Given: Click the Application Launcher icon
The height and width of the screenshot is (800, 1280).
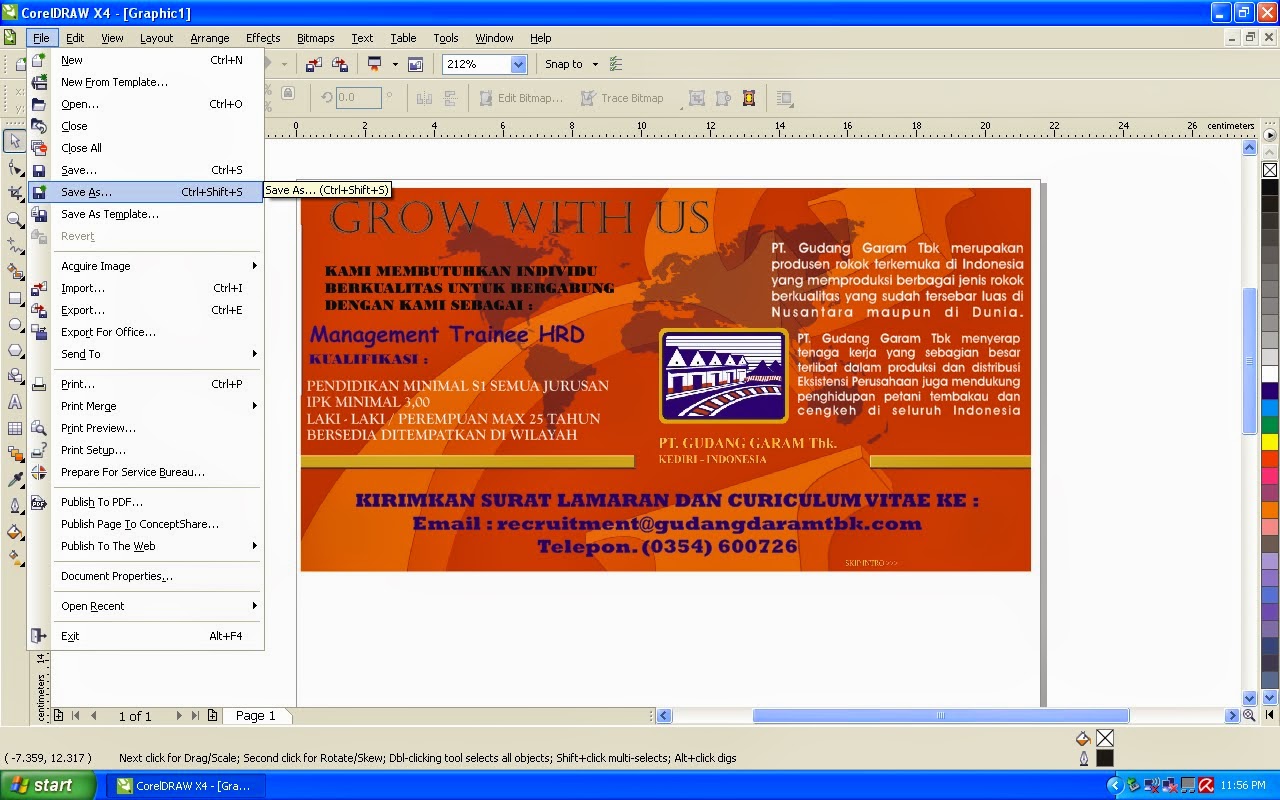Looking at the screenshot, I should point(375,64).
